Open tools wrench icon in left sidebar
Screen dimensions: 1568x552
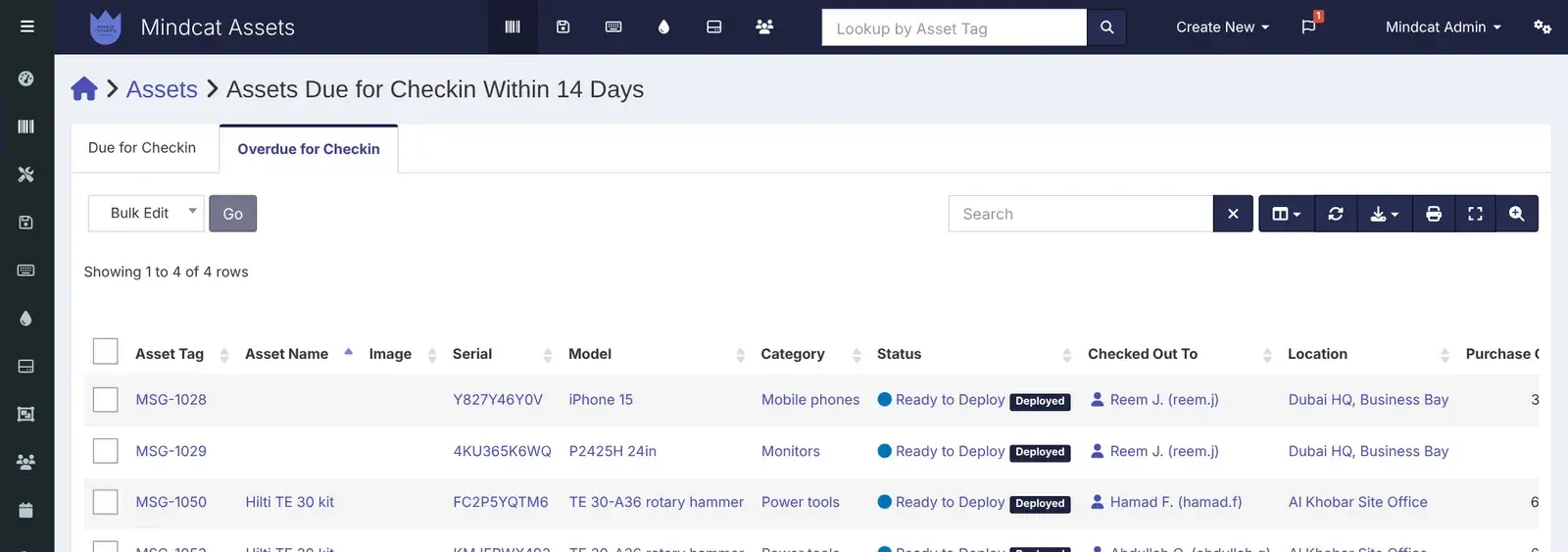pyautogui.click(x=26, y=175)
